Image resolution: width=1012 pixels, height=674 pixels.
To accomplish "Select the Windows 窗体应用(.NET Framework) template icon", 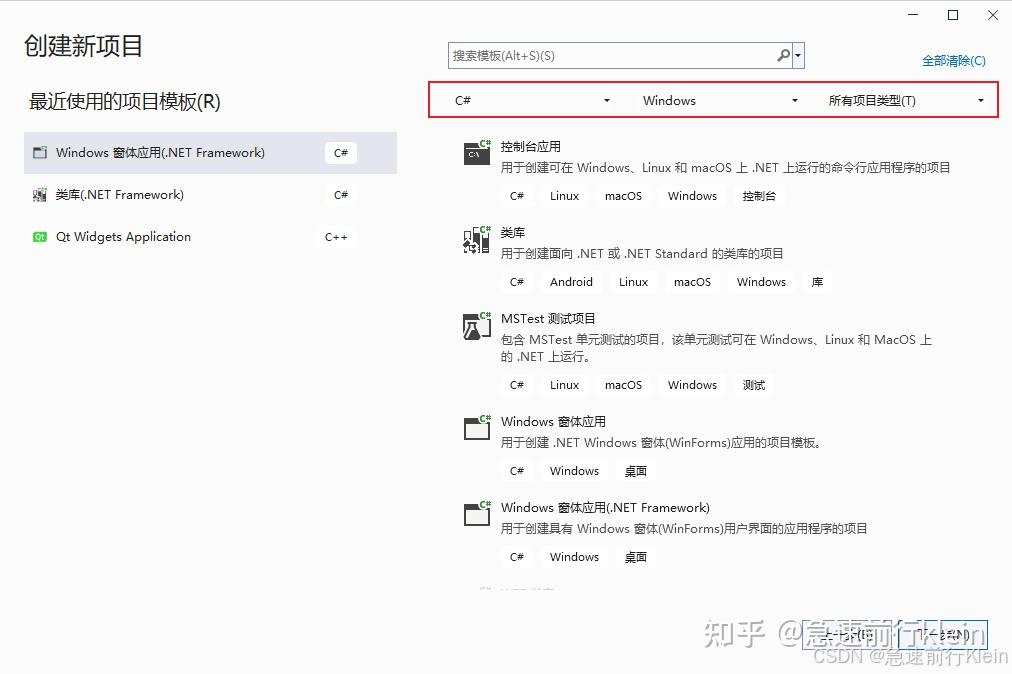I will (476, 514).
